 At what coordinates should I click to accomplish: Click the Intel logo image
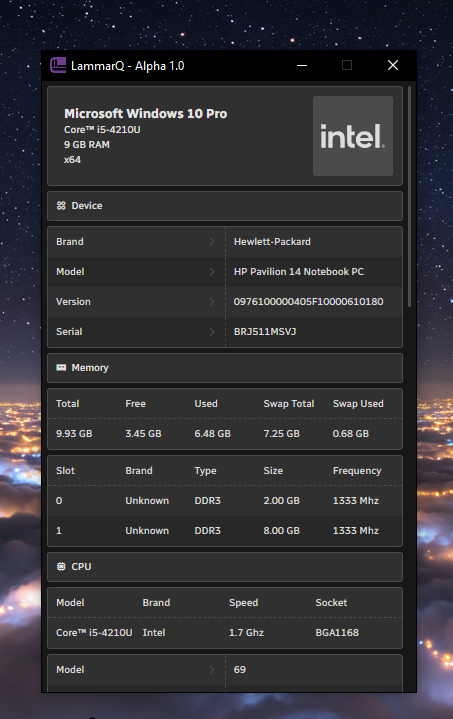pos(353,136)
